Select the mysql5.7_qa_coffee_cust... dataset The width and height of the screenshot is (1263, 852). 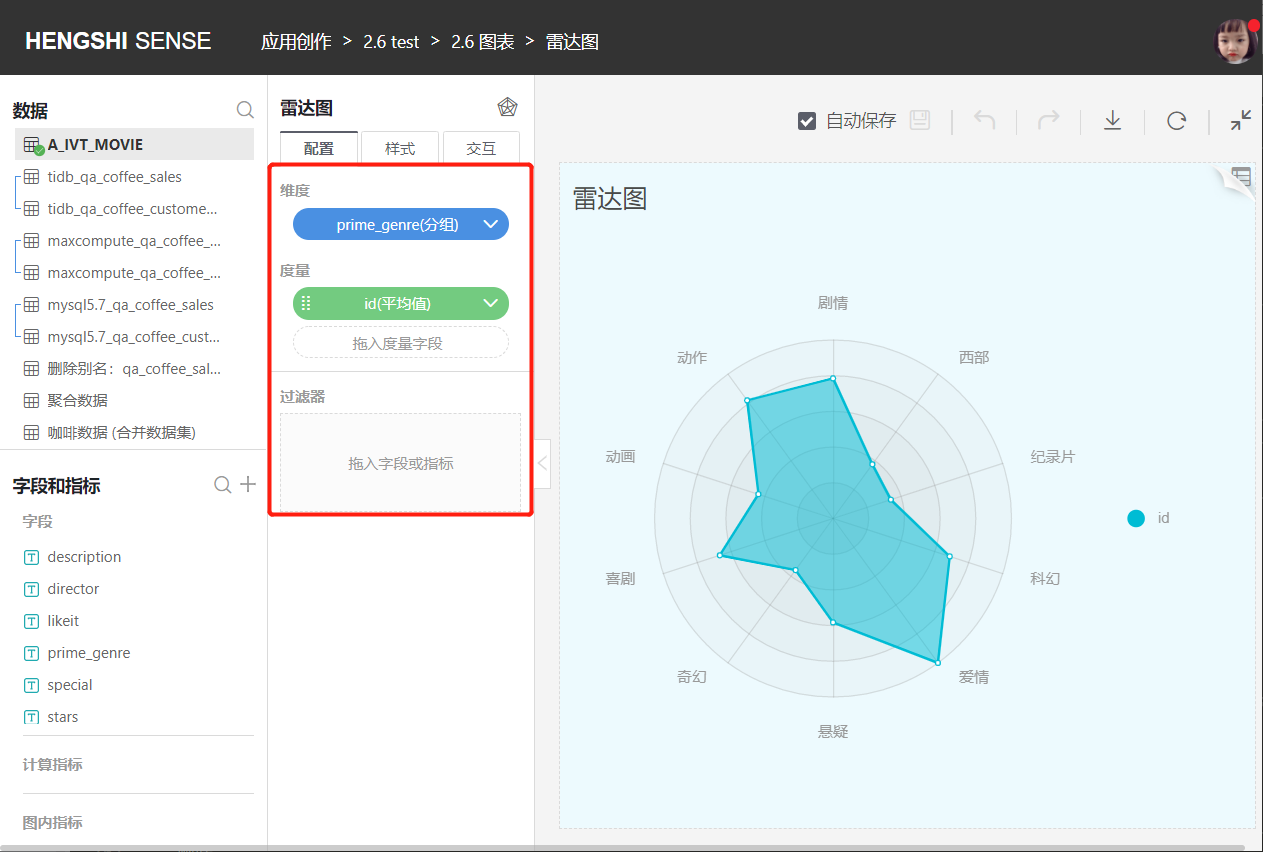(x=134, y=337)
